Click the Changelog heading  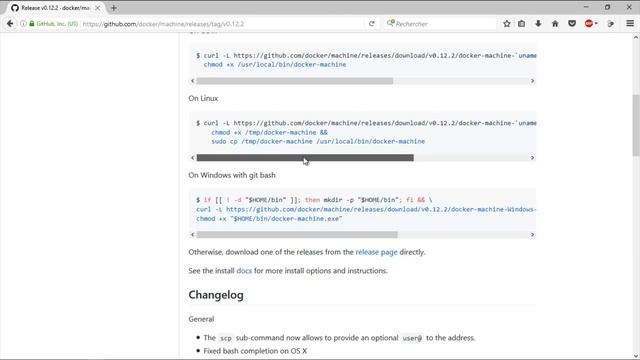coord(216,295)
